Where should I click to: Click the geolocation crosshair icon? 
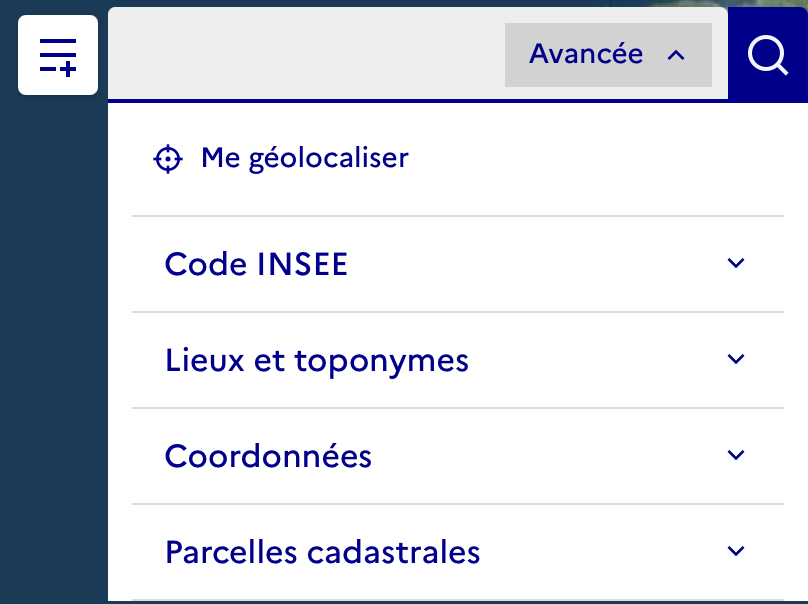pyautogui.click(x=168, y=159)
